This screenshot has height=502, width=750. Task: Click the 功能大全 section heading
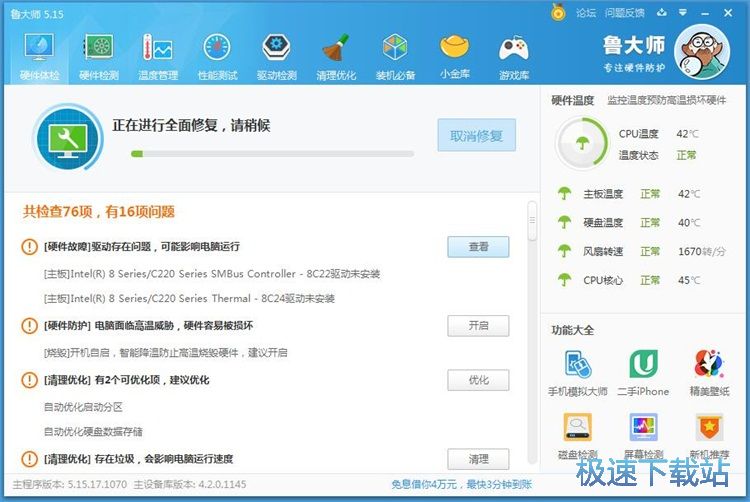coord(573,330)
